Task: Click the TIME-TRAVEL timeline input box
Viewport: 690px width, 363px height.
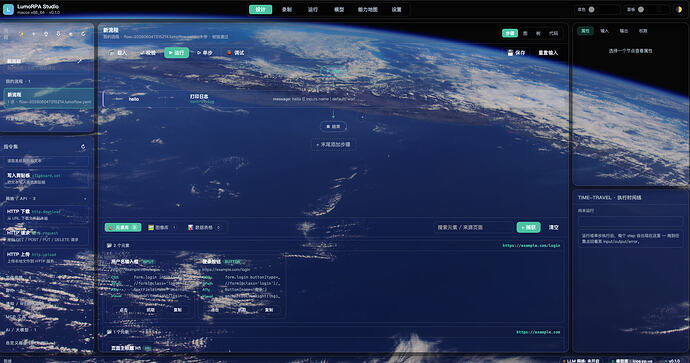Action: (x=630, y=221)
